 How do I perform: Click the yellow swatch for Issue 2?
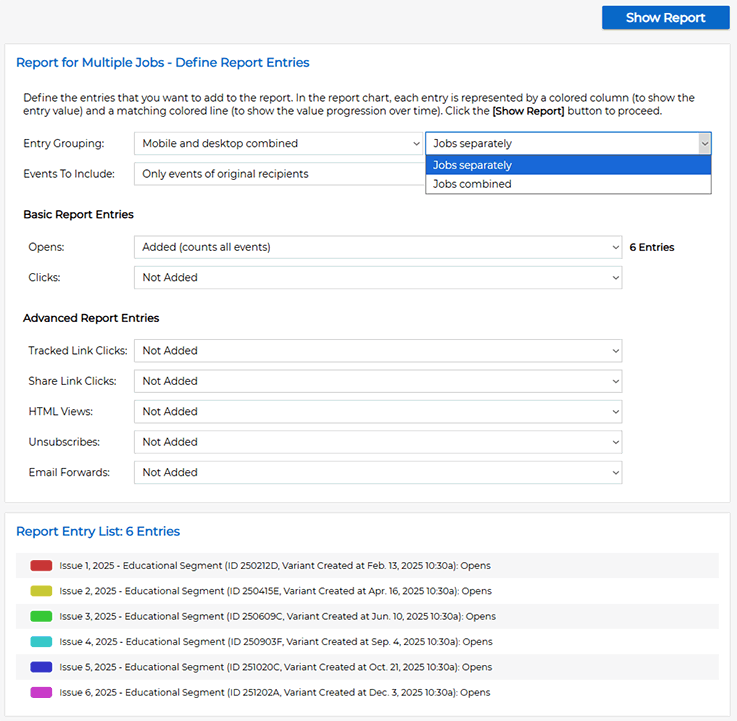click(x=41, y=591)
